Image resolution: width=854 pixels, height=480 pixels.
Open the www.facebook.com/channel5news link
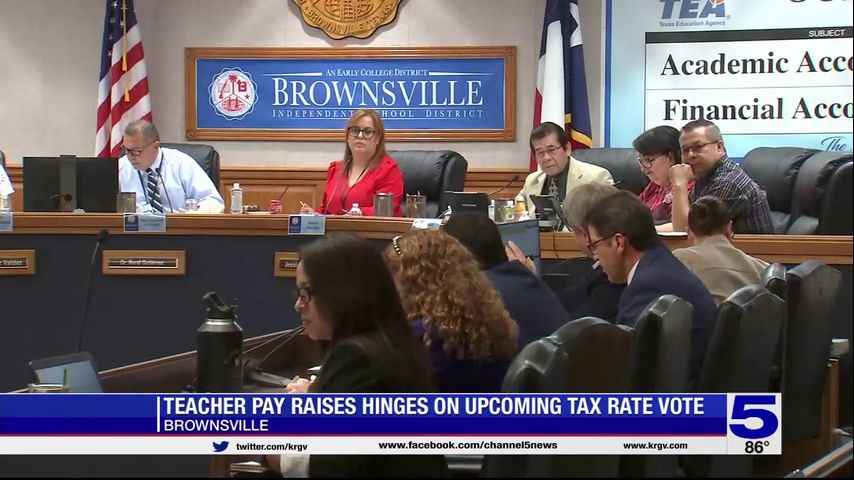[467, 446]
